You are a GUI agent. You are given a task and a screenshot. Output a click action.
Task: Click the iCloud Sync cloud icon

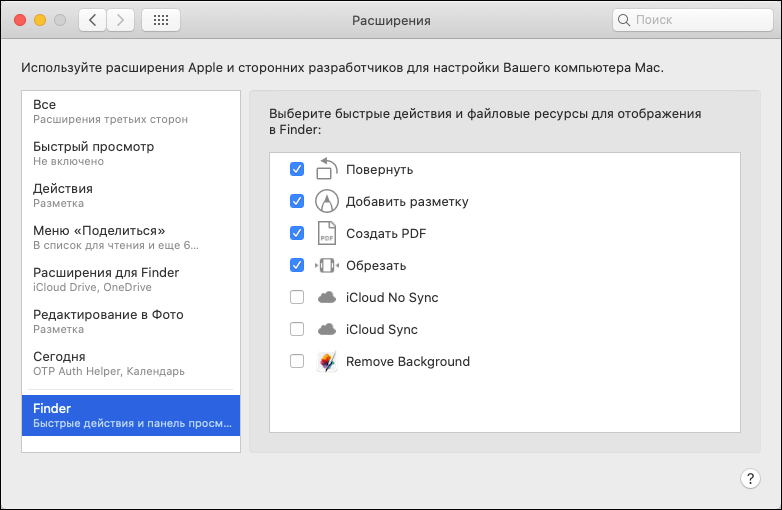327,330
